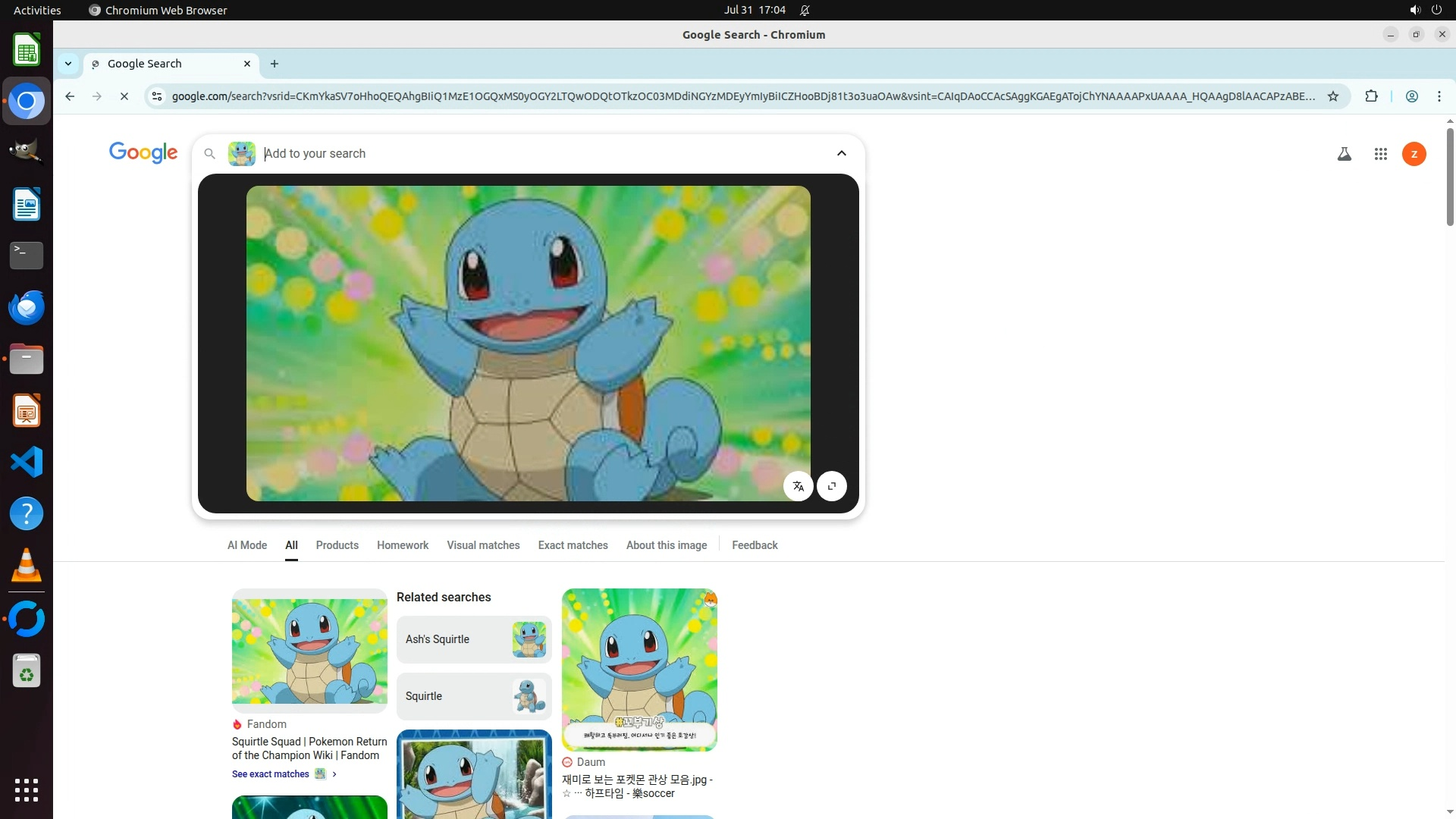This screenshot has width=1456, height=819.
Task: Click the expand image icon
Action: tap(832, 486)
